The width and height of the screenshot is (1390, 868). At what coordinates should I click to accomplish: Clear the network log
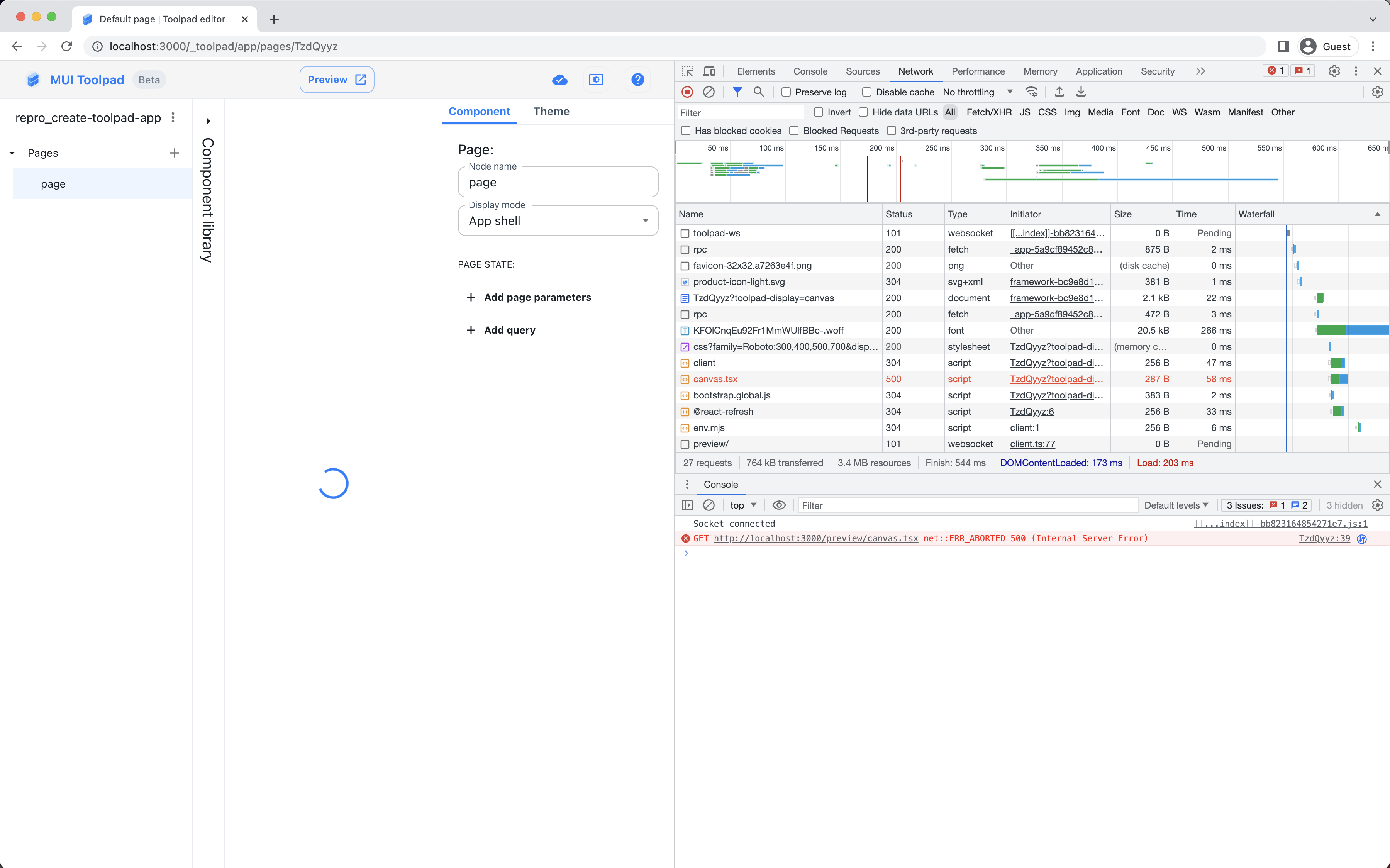coord(709,92)
